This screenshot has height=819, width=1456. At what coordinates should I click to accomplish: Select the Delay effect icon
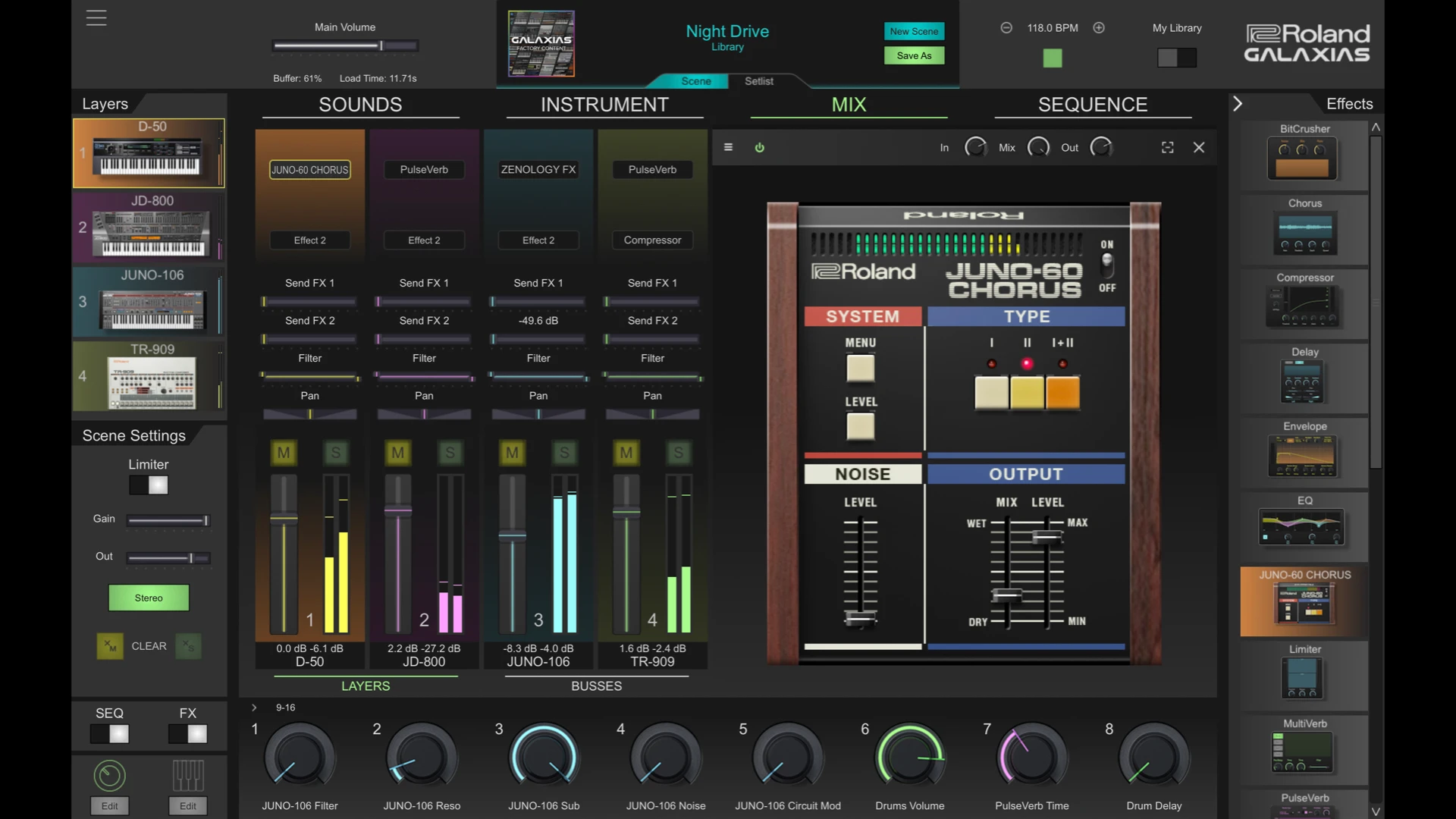pyautogui.click(x=1302, y=381)
